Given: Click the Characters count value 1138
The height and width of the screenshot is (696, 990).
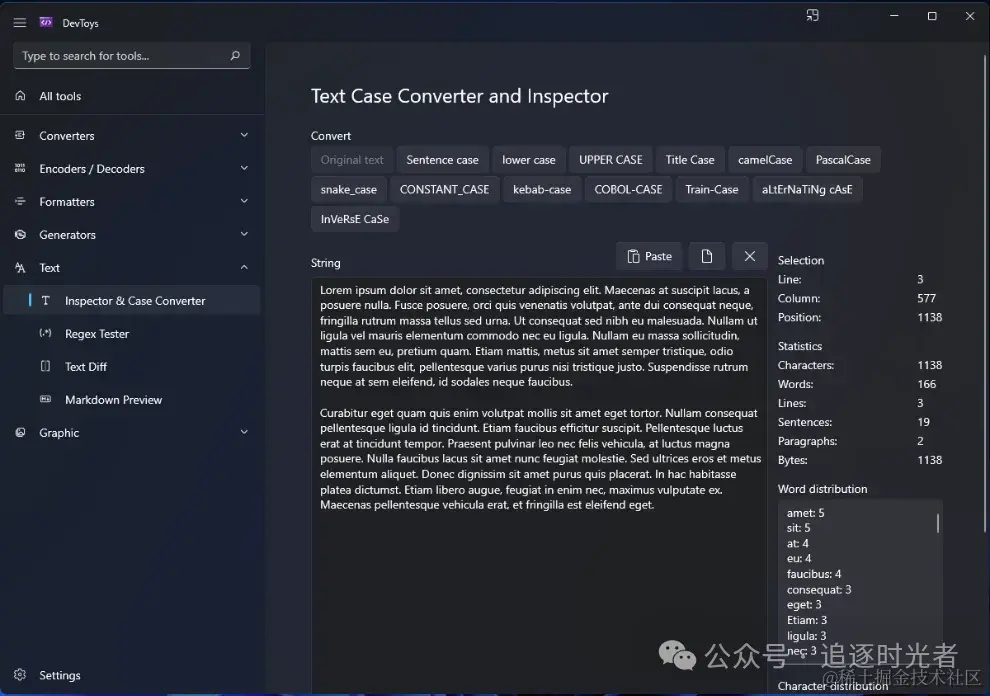Looking at the screenshot, I should coord(929,365).
